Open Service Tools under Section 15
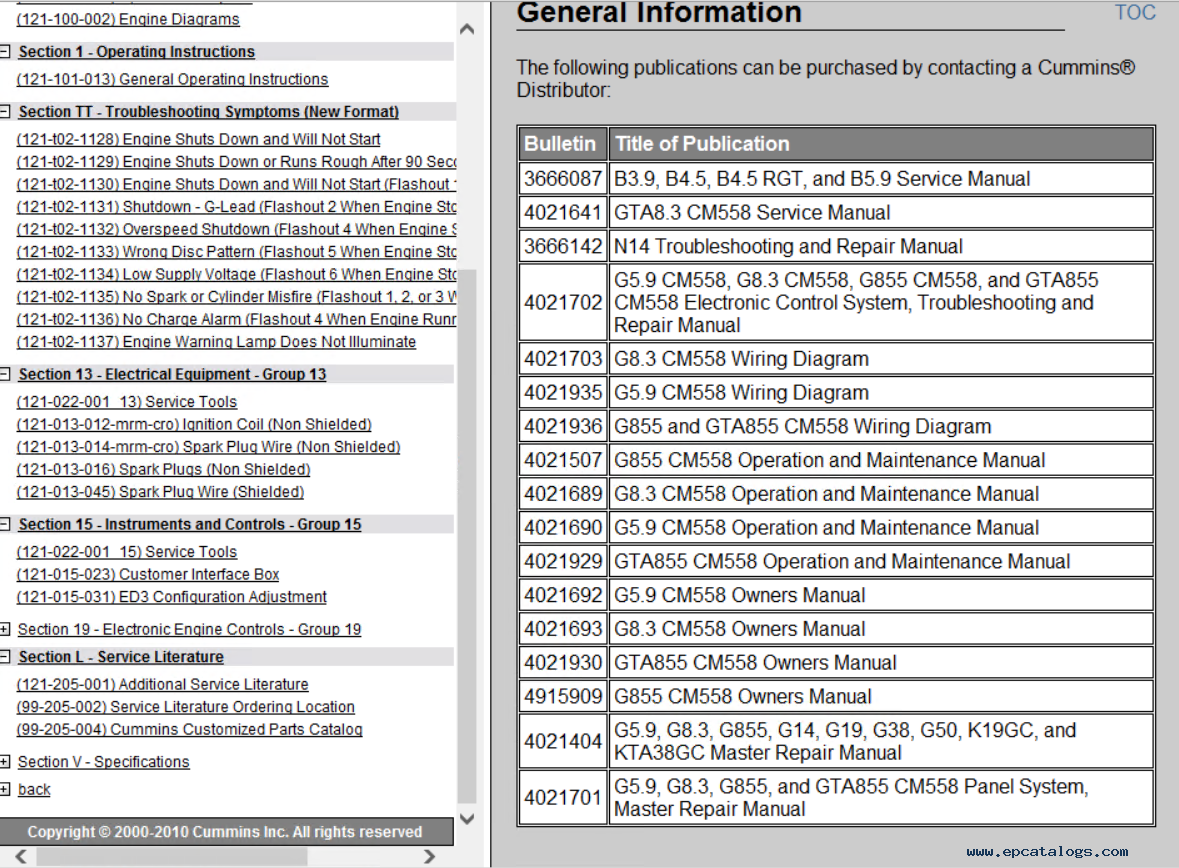Image resolution: width=1179 pixels, height=868 pixels. point(126,552)
